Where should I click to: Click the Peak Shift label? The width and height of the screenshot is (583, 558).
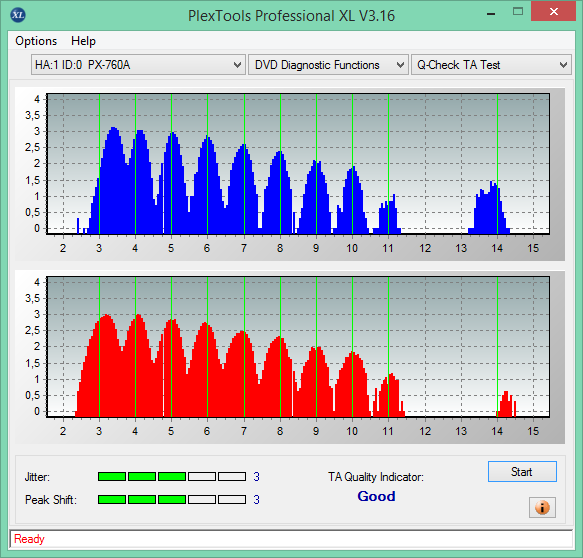(x=51, y=500)
